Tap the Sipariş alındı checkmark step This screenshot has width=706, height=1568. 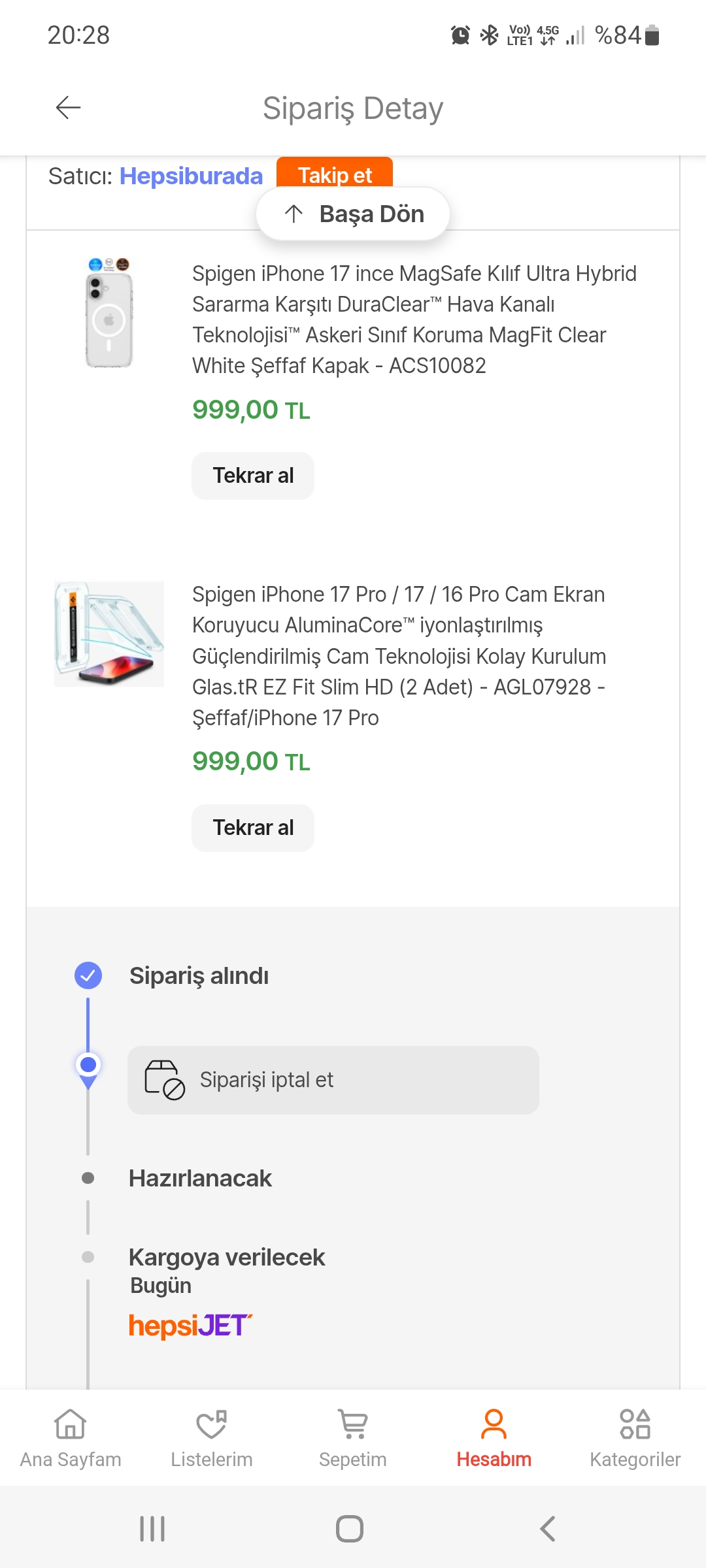pyautogui.click(x=88, y=975)
